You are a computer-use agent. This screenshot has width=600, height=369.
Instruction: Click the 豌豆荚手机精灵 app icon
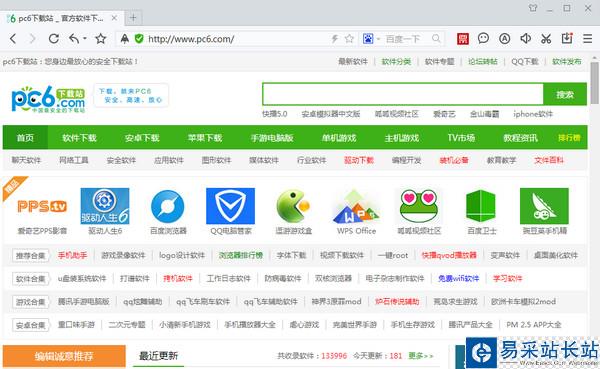544,206
